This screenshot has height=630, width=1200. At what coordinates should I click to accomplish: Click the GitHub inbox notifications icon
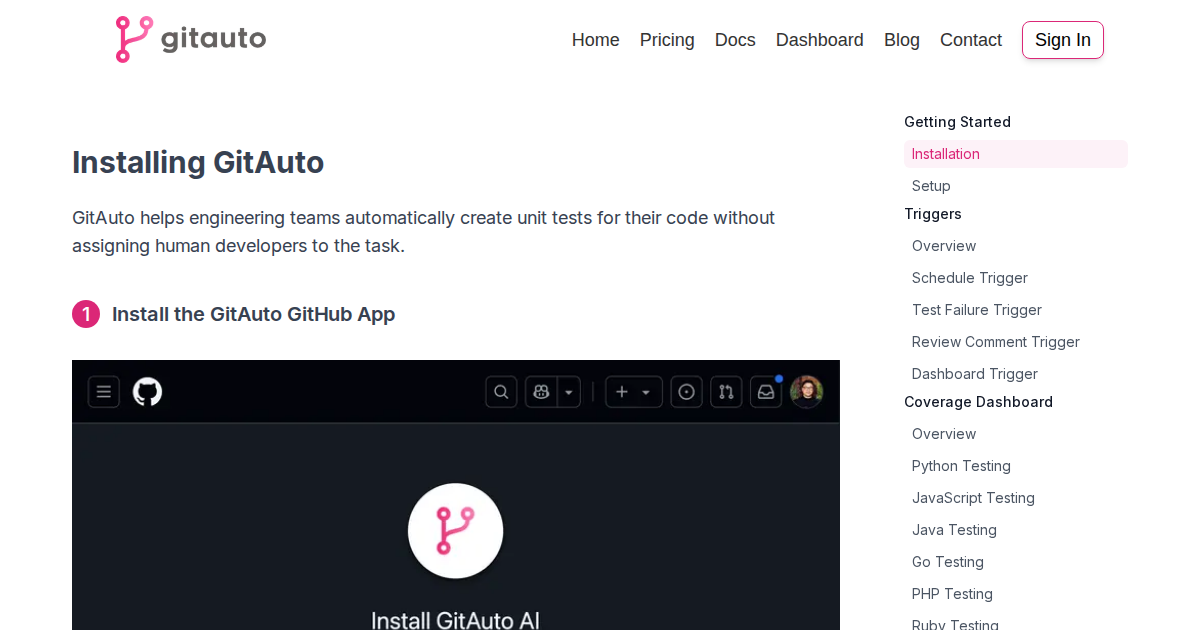pyautogui.click(x=766, y=392)
